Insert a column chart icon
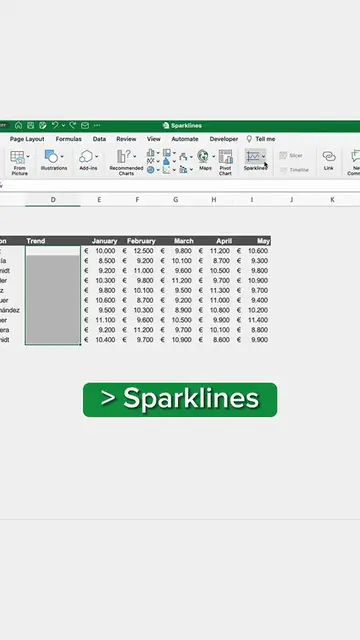The height and width of the screenshot is (640, 360). tap(151, 153)
